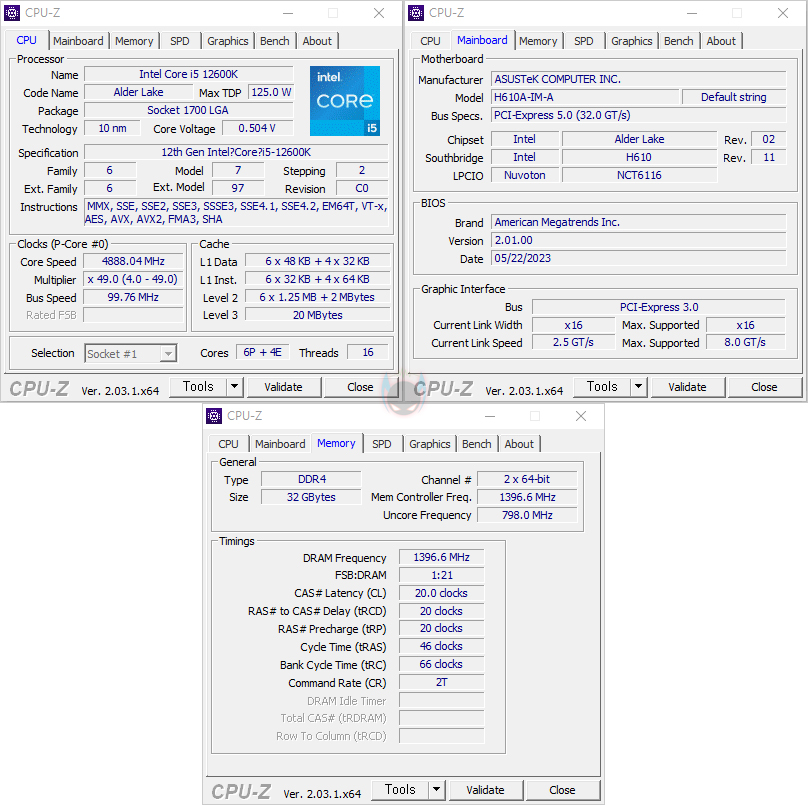Click the memory Size value '32 GBytes'
808x806 pixels.
tap(311, 497)
